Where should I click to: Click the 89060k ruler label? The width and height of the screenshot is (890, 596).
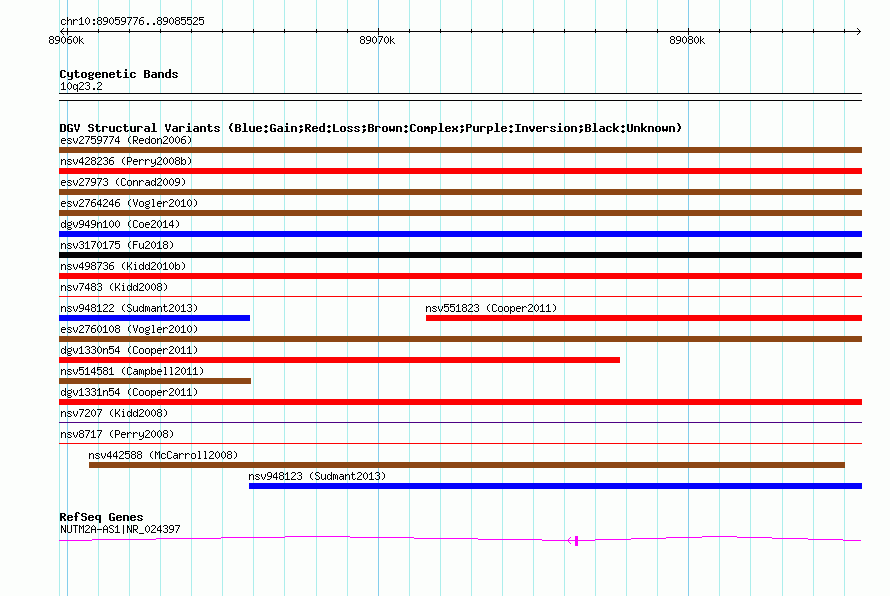[x=66, y=40]
